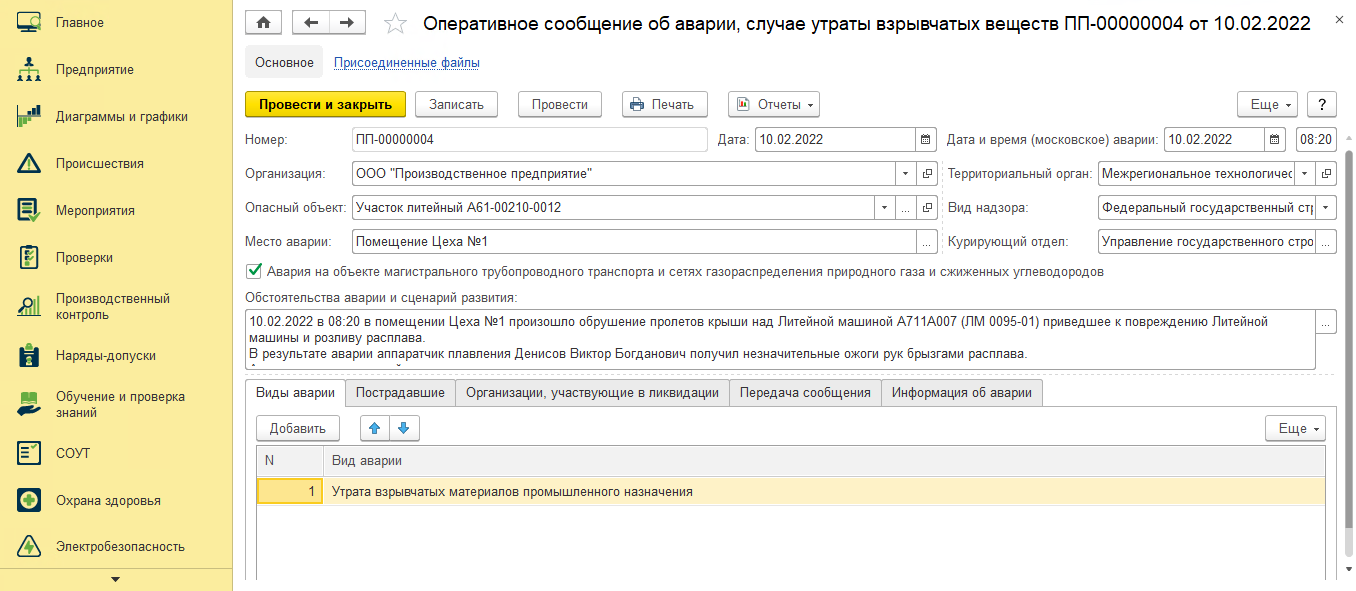Open the Главное section icon

pyautogui.click(x=28, y=22)
